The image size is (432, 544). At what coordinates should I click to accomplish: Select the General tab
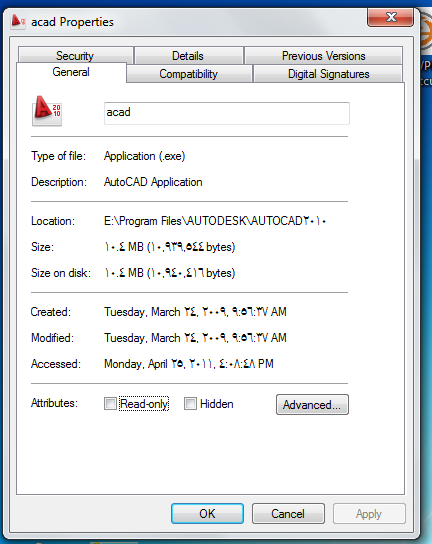click(x=71, y=72)
